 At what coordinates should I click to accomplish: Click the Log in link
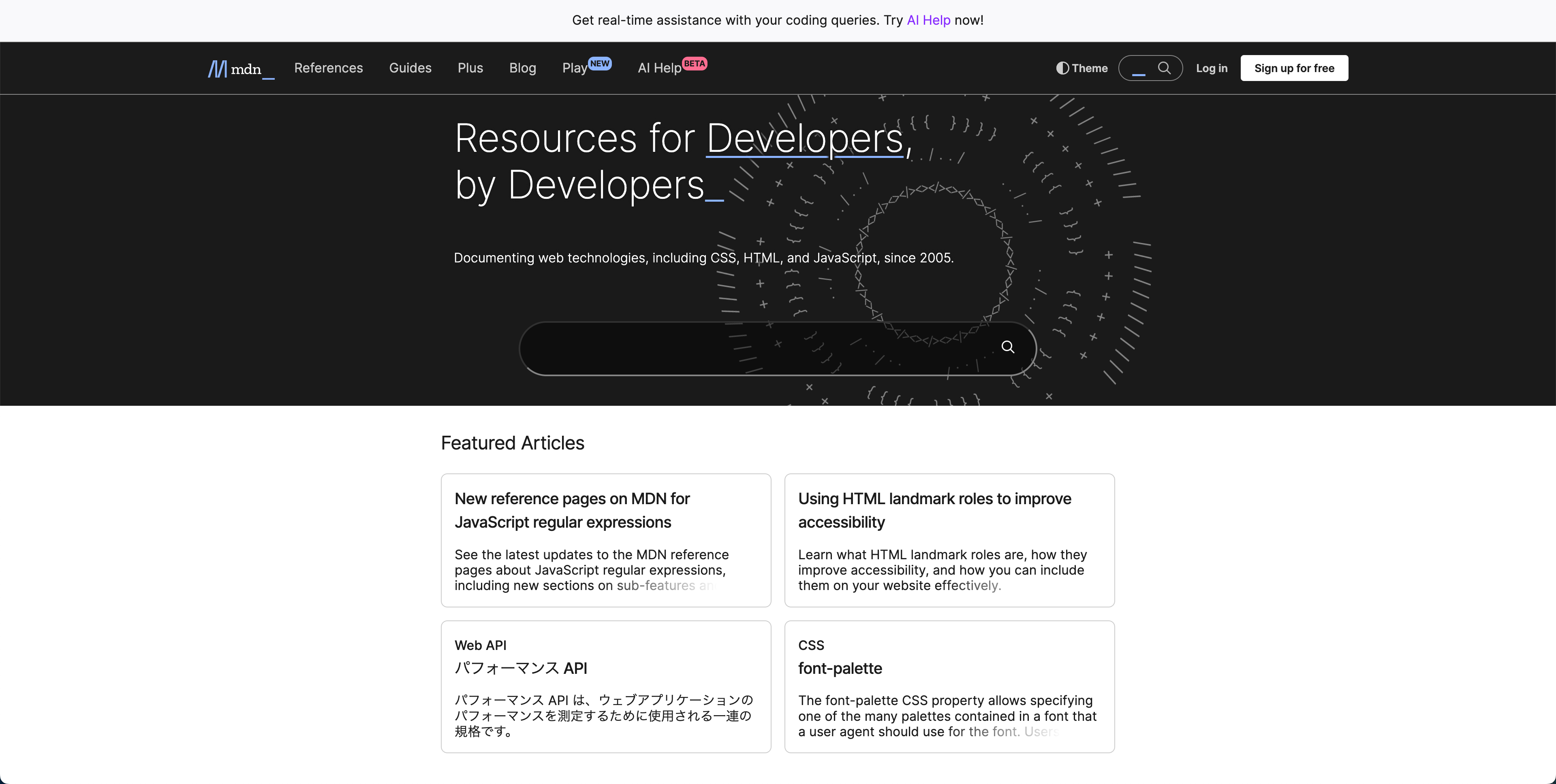(x=1211, y=68)
